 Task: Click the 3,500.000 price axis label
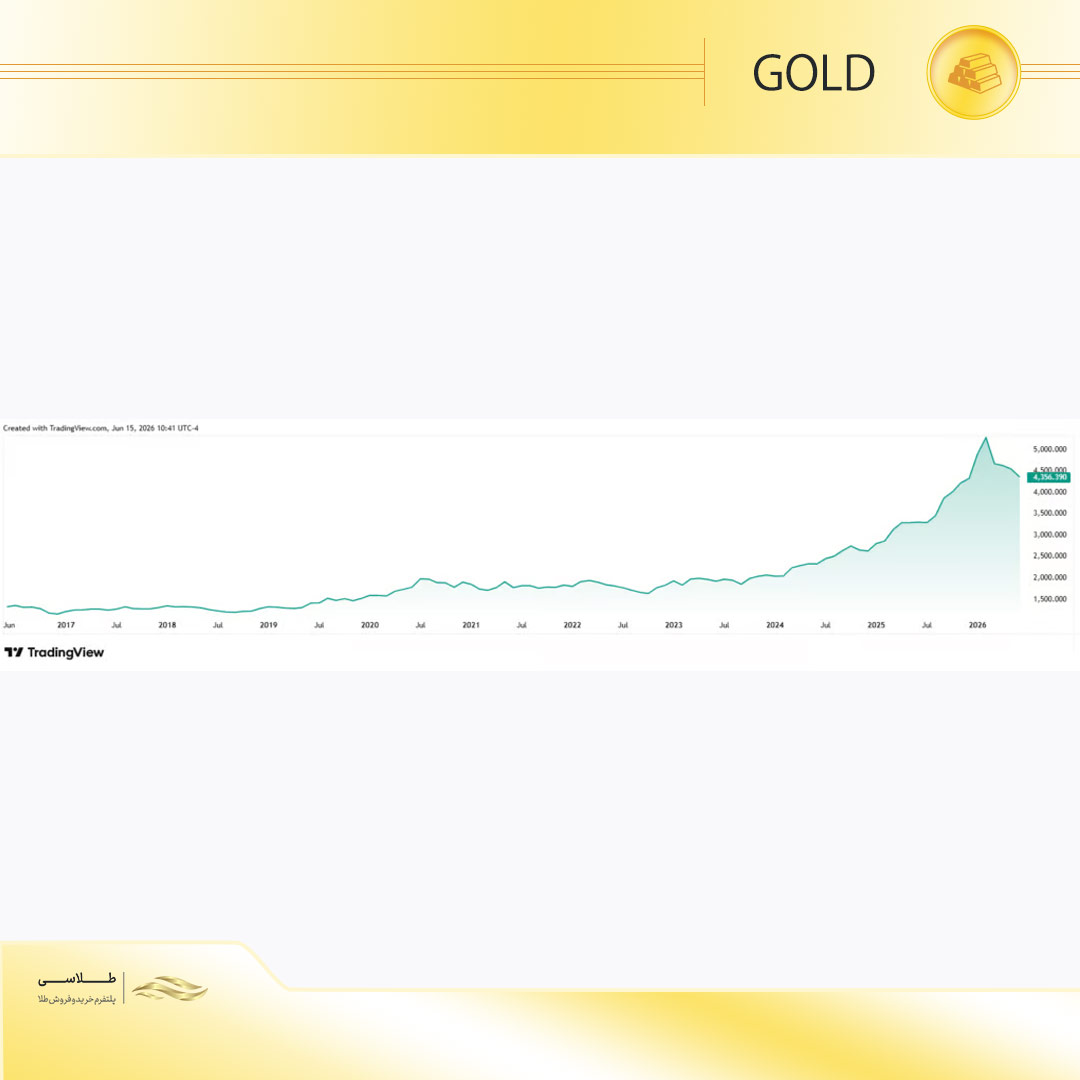1050,513
